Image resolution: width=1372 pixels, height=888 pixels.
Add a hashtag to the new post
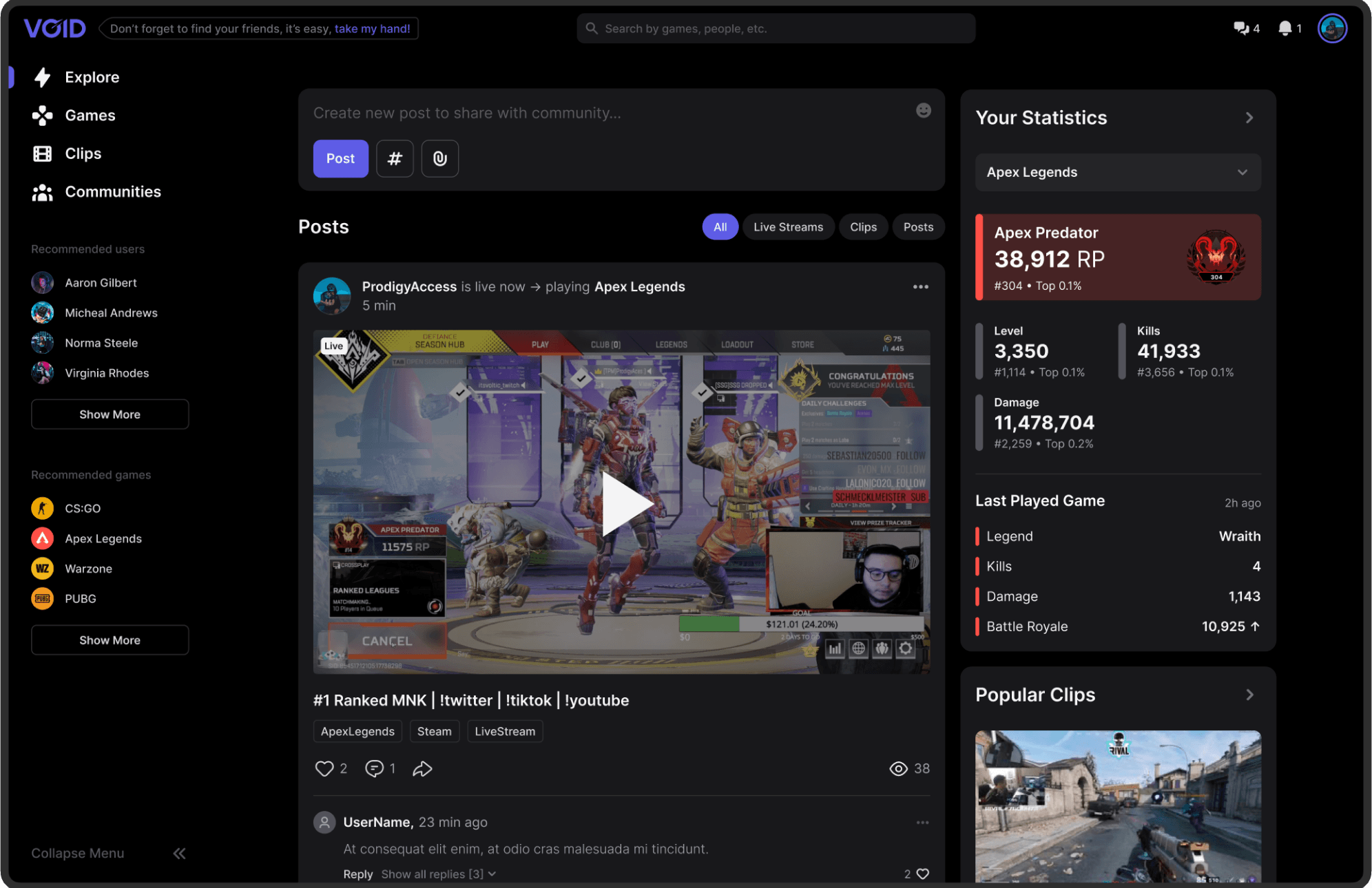(395, 158)
